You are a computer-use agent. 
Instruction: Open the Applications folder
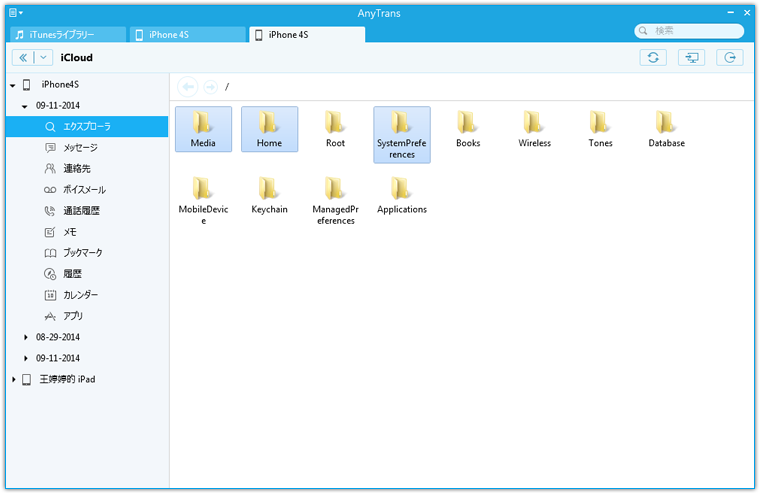[x=402, y=195]
